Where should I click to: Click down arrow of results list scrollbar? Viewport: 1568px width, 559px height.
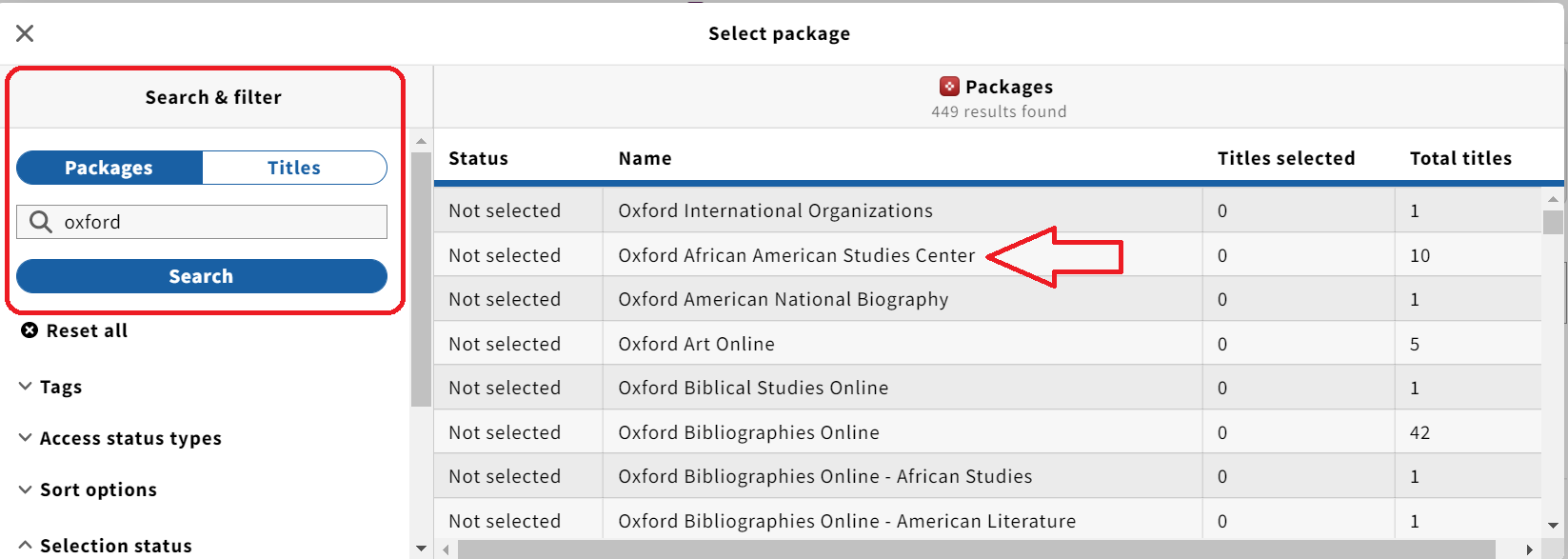pos(1553,525)
